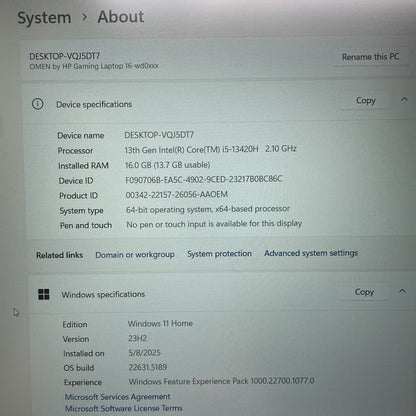Collapse the Windows specifications section chevron

point(402,291)
